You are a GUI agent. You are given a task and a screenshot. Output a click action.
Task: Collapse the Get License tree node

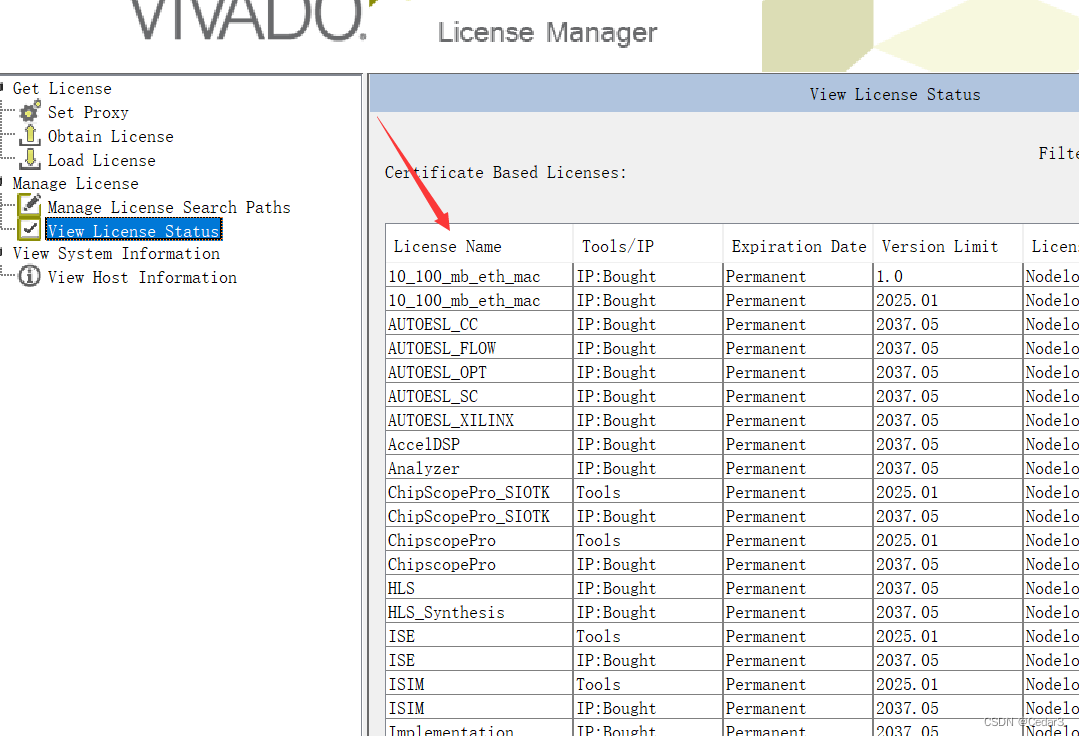click(2, 87)
